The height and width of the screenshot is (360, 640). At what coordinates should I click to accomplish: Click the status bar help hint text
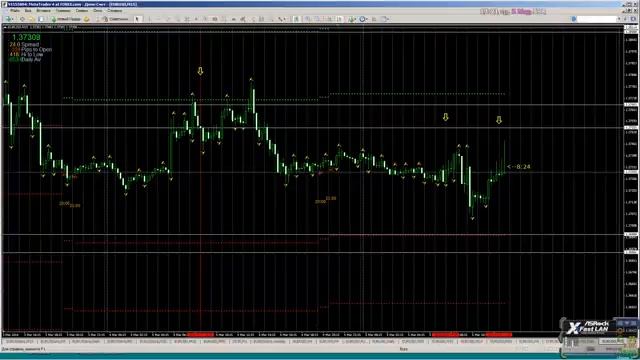coord(24,349)
